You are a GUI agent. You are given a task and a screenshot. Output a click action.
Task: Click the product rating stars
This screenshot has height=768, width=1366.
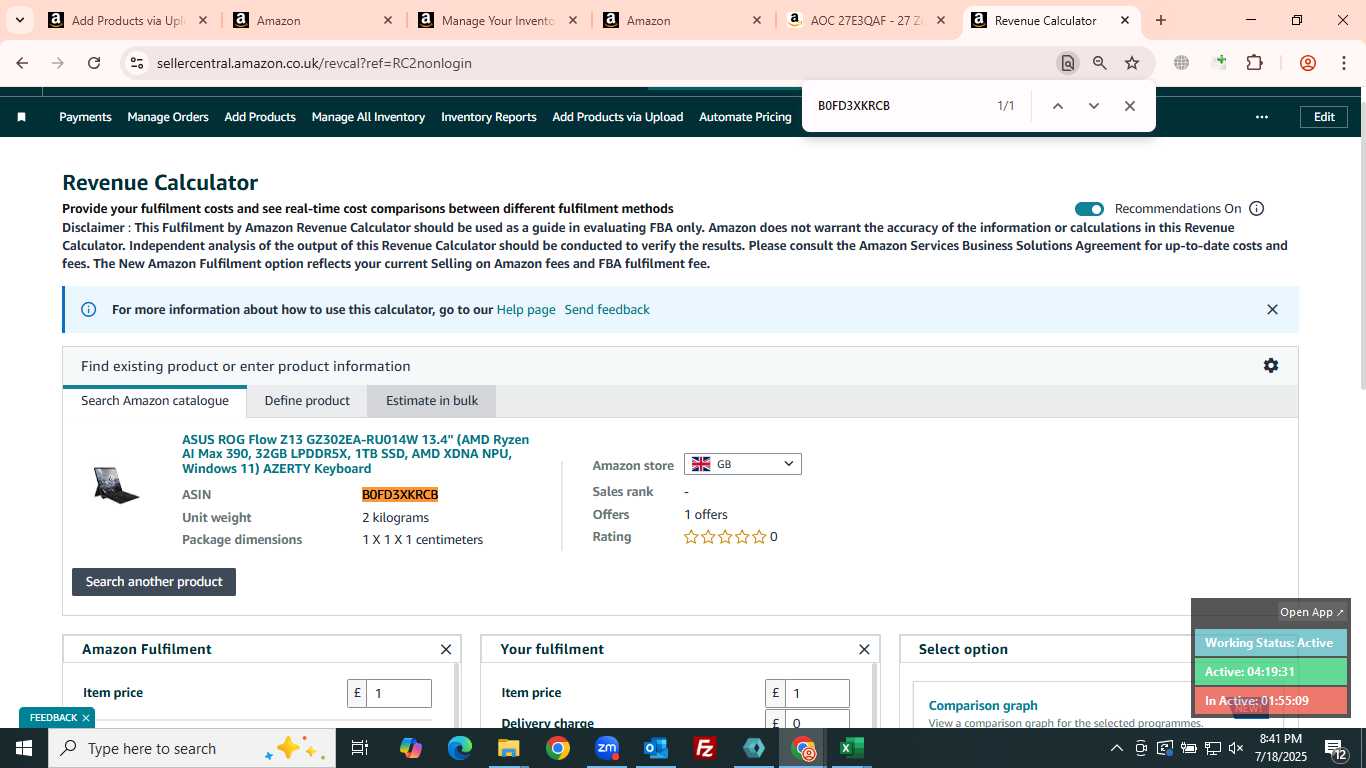[725, 537]
